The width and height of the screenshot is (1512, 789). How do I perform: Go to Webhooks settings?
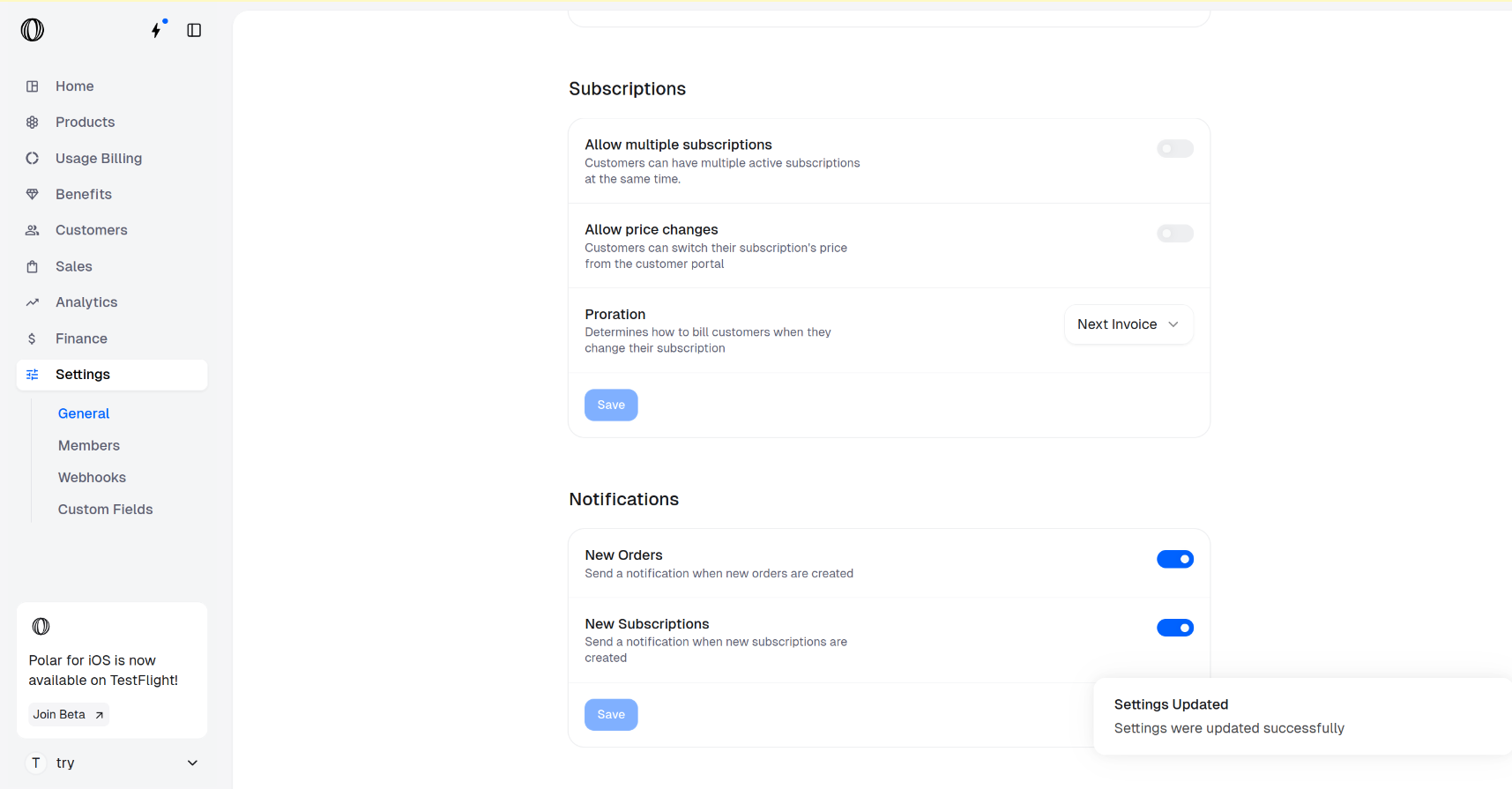(x=92, y=477)
